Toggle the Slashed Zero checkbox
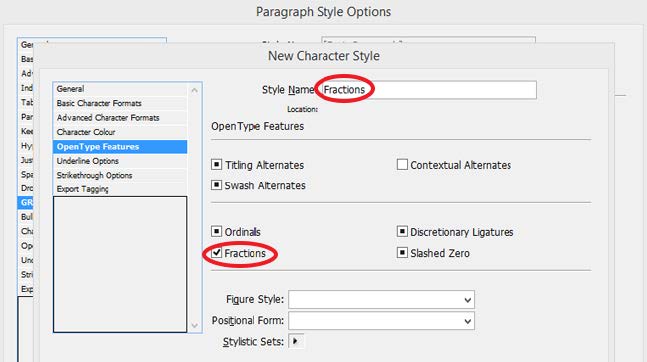The width and height of the screenshot is (647, 362). tap(402, 252)
